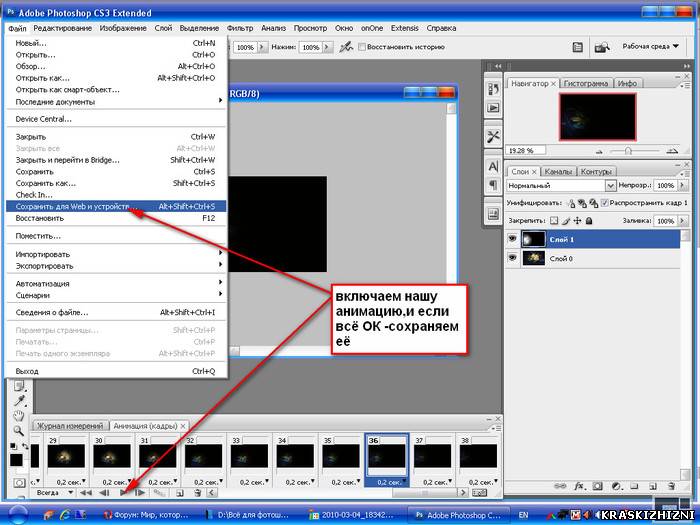The width and height of the screenshot is (700, 525).
Task: Click the Navigator zoom percentage field
Action: coord(525,151)
